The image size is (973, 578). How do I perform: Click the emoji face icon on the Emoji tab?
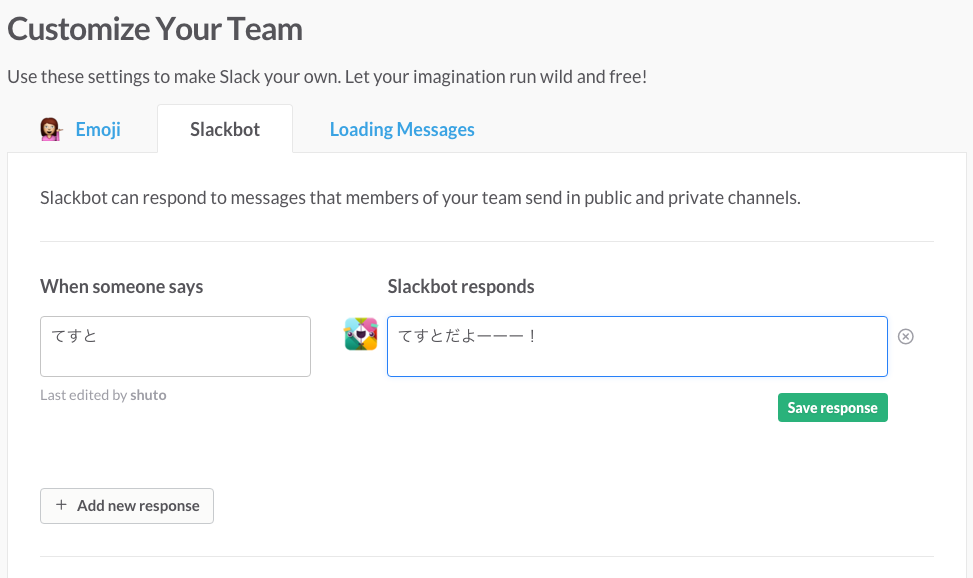(51, 128)
